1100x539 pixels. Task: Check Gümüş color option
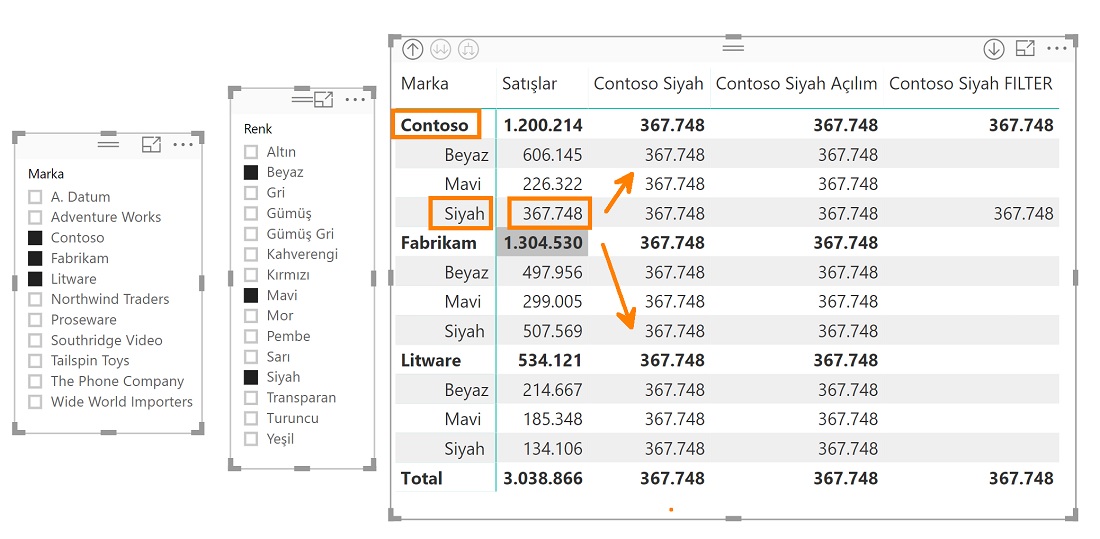click(250, 213)
